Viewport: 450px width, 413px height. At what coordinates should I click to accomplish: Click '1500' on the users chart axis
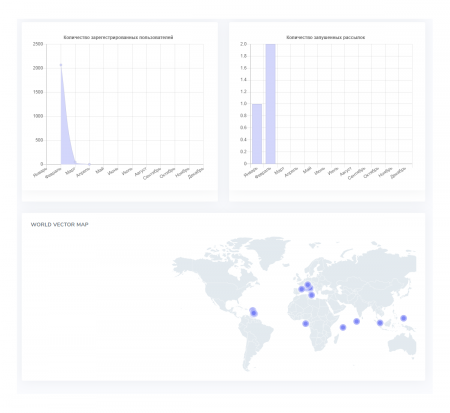[38, 92]
